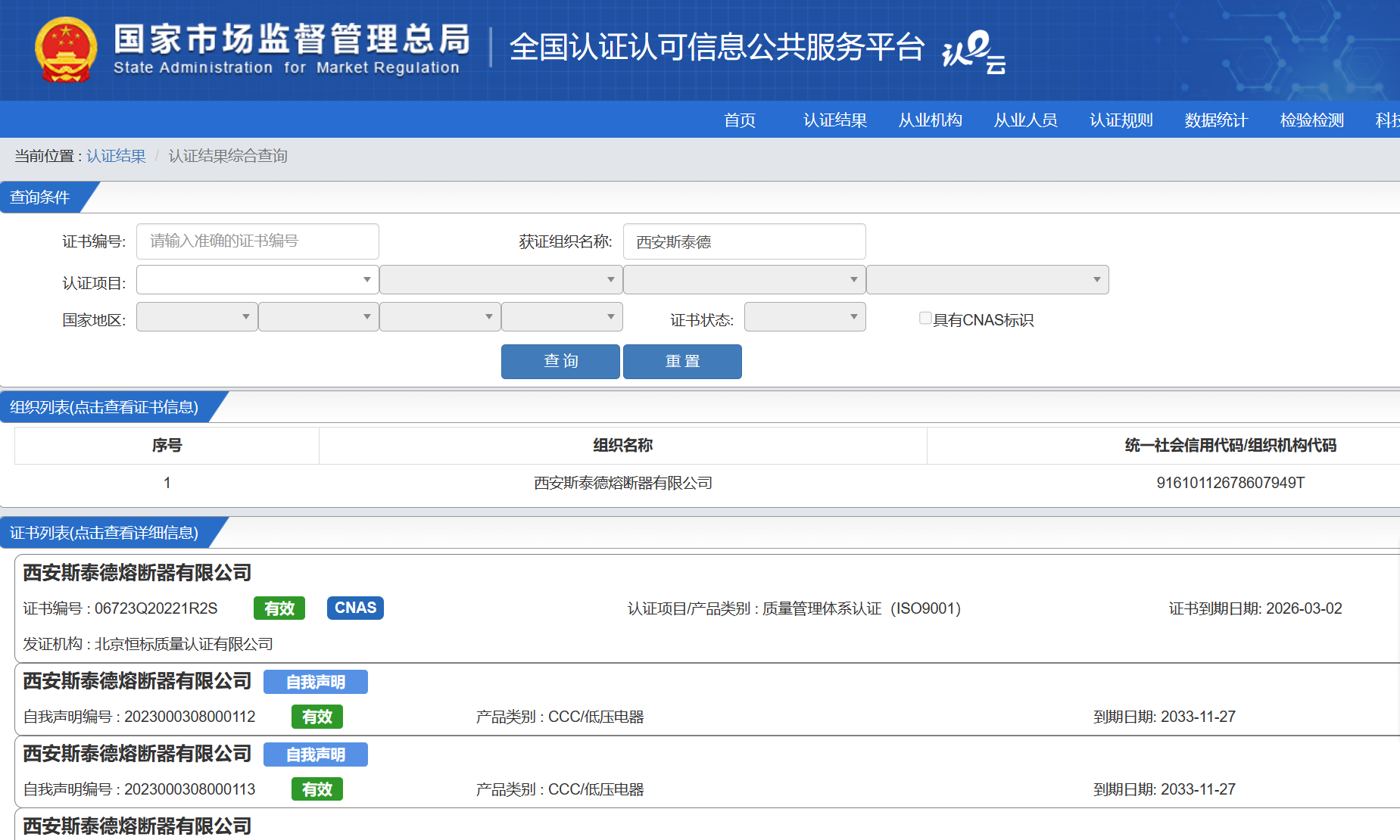1400x840 pixels.
Task: Click 有效 badge of declaration 2023000308000112
Action: tap(317, 717)
